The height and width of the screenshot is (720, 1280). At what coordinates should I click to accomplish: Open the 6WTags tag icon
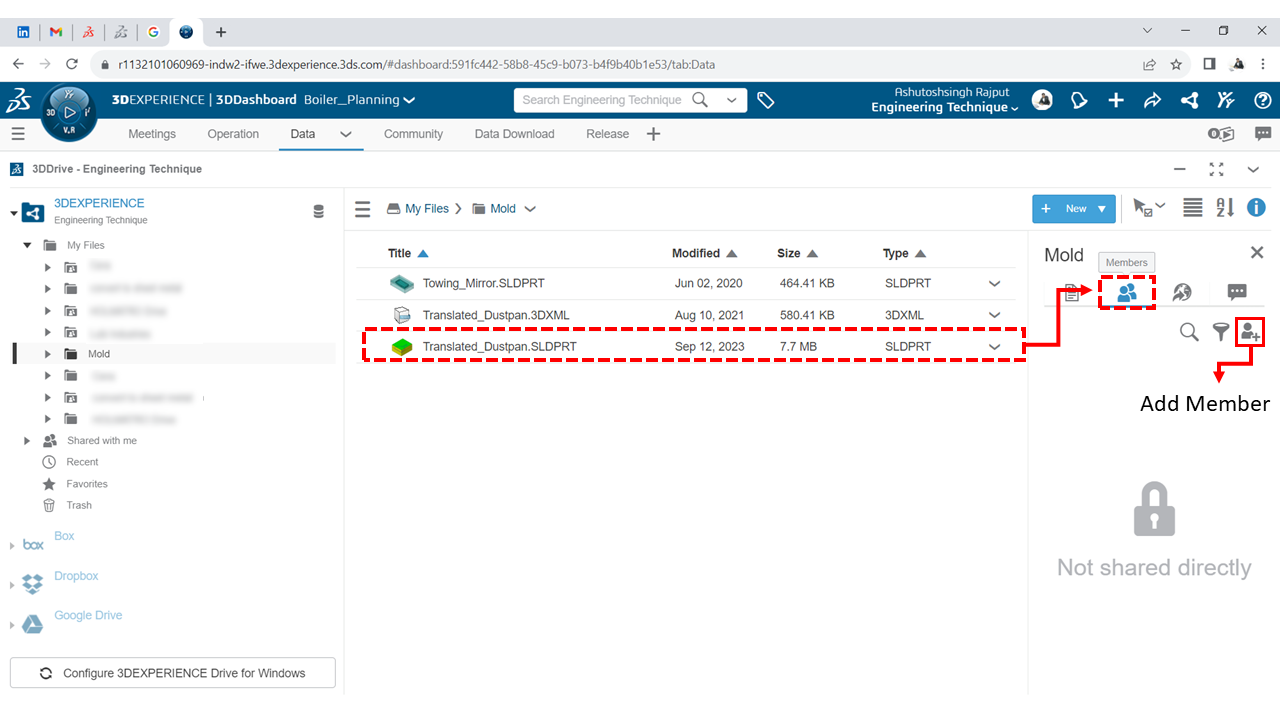[x=766, y=100]
